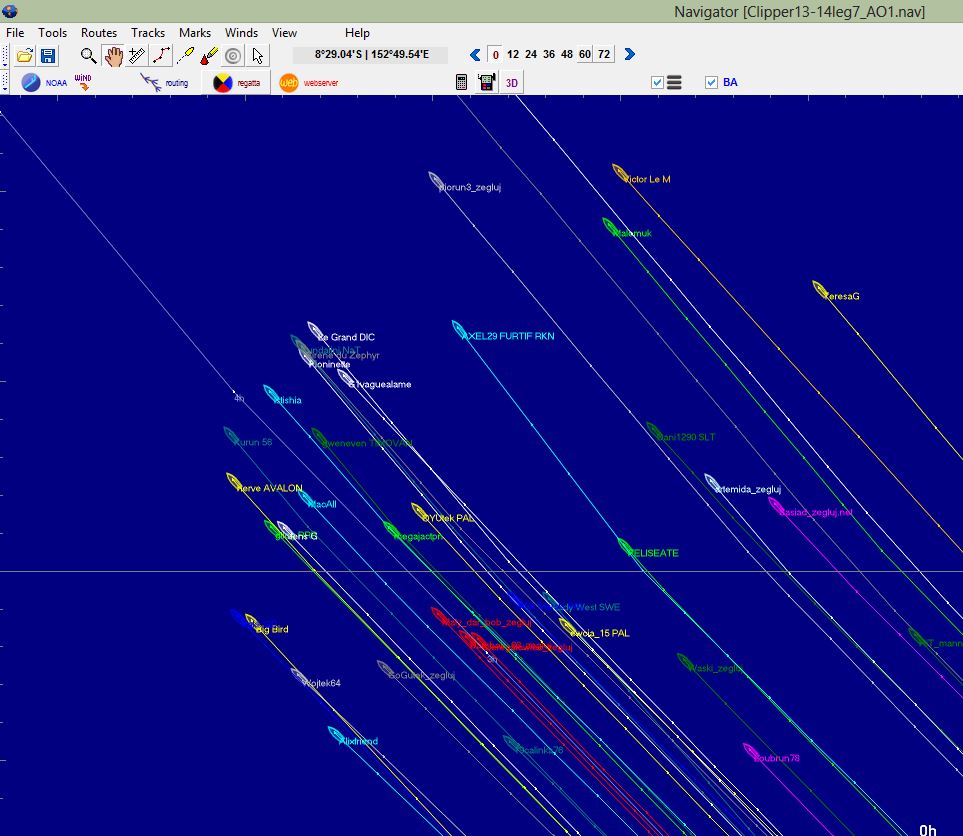
Task: Switch to 3D view
Action: coord(512,83)
